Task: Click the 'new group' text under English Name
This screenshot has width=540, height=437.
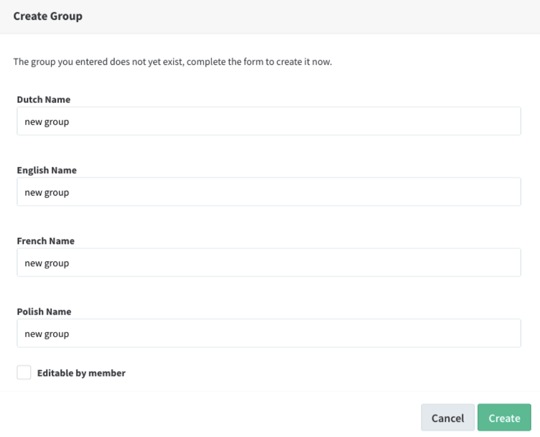Action: [47, 193]
